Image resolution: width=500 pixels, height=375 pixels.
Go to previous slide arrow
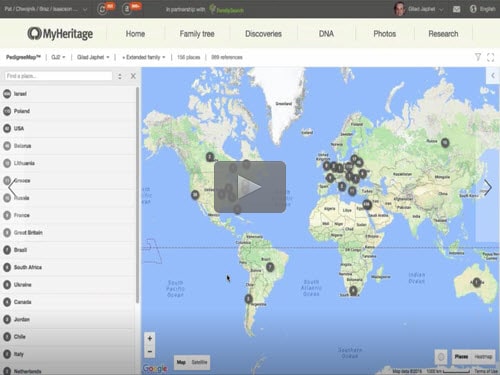pos(12,188)
